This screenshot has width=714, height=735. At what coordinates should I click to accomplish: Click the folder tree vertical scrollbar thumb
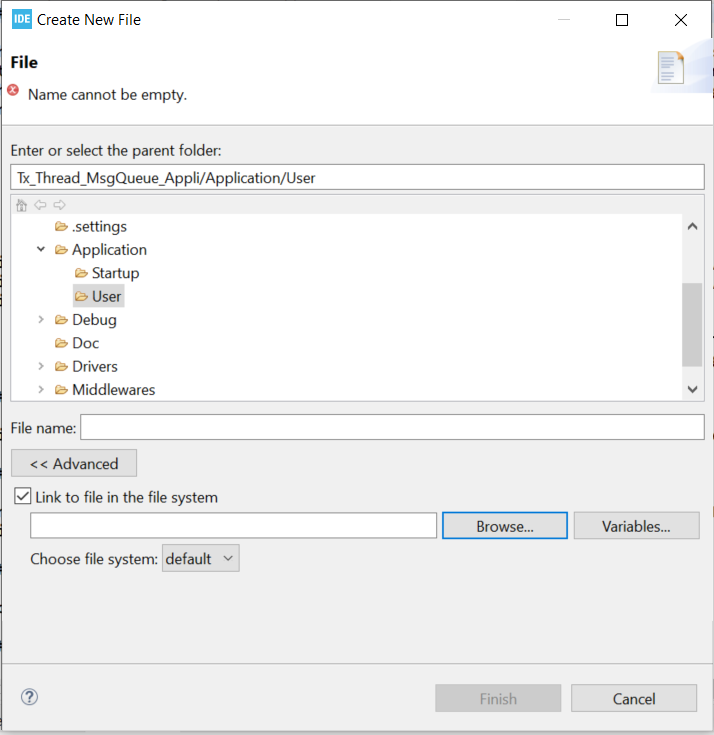pos(692,325)
